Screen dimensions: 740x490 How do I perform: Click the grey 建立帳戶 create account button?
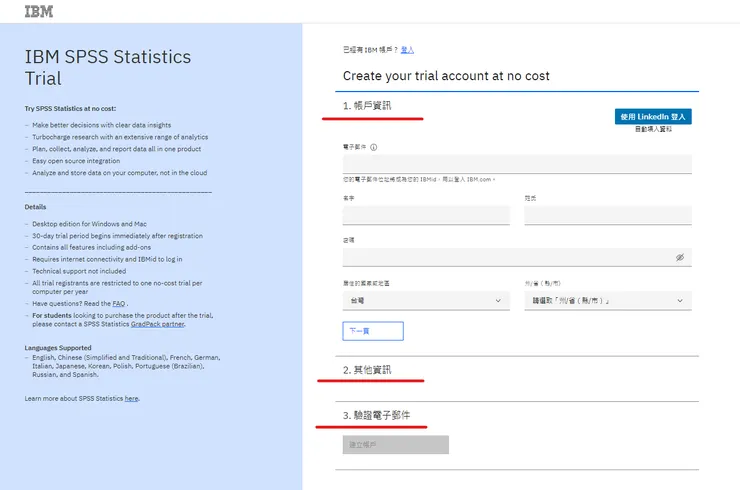pyautogui.click(x=395, y=445)
